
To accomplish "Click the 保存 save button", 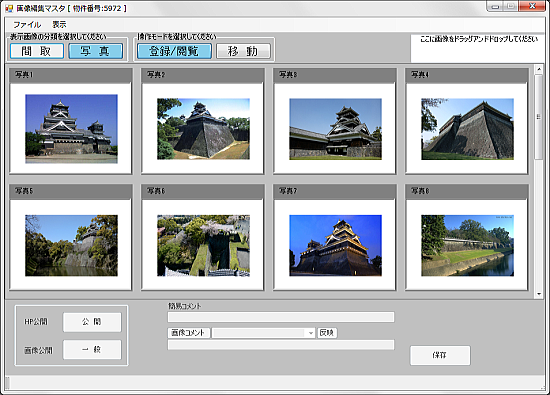I will pyautogui.click(x=440, y=355).
